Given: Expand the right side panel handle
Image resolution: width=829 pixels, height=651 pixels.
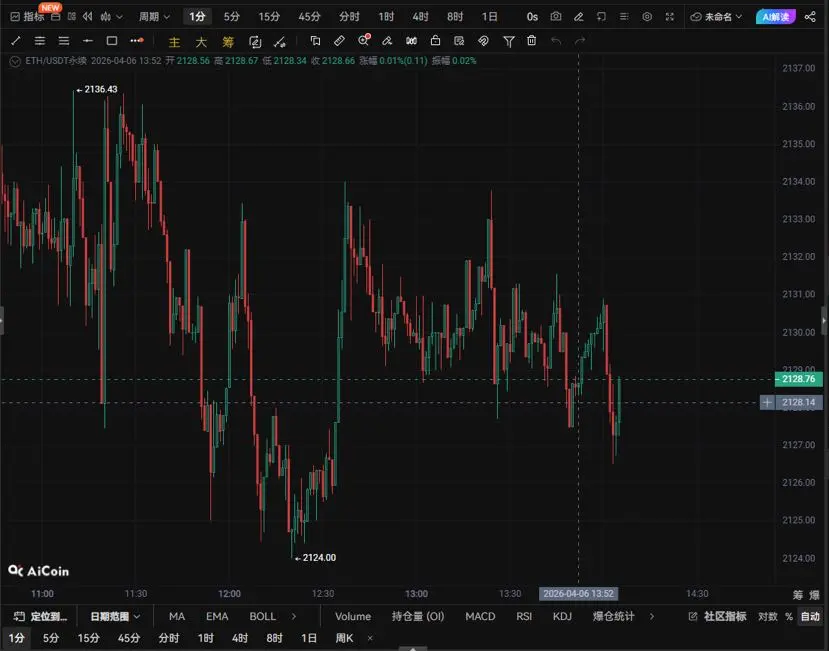Looking at the screenshot, I should coord(824,320).
